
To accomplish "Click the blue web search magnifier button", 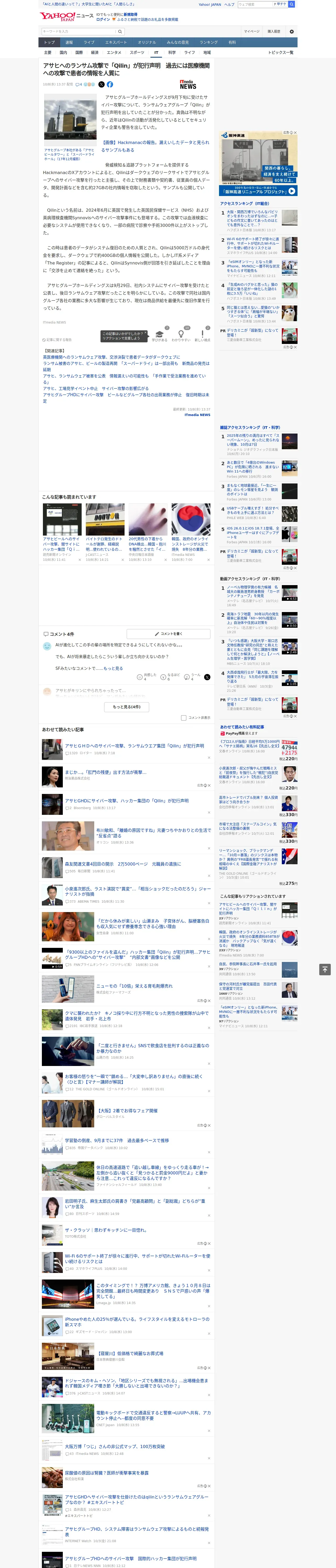I will [292, 4].
